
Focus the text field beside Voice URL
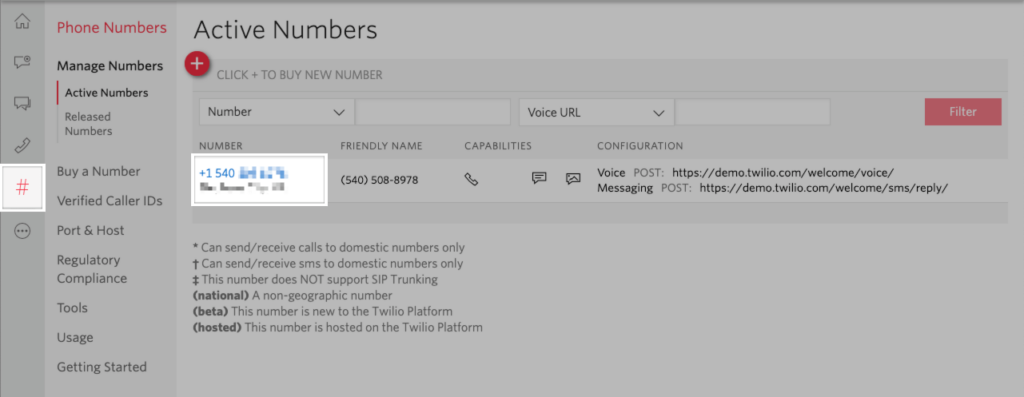click(752, 112)
